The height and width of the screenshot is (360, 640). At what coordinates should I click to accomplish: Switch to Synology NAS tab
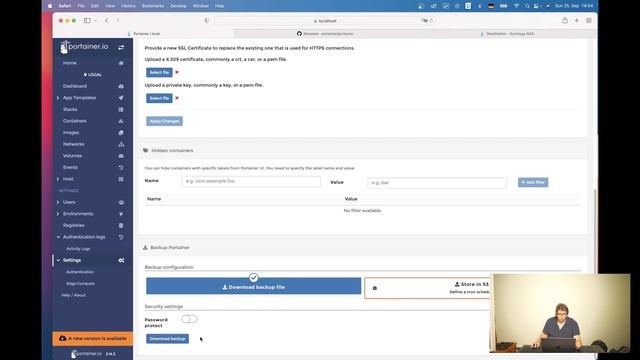[x=507, y=33]
